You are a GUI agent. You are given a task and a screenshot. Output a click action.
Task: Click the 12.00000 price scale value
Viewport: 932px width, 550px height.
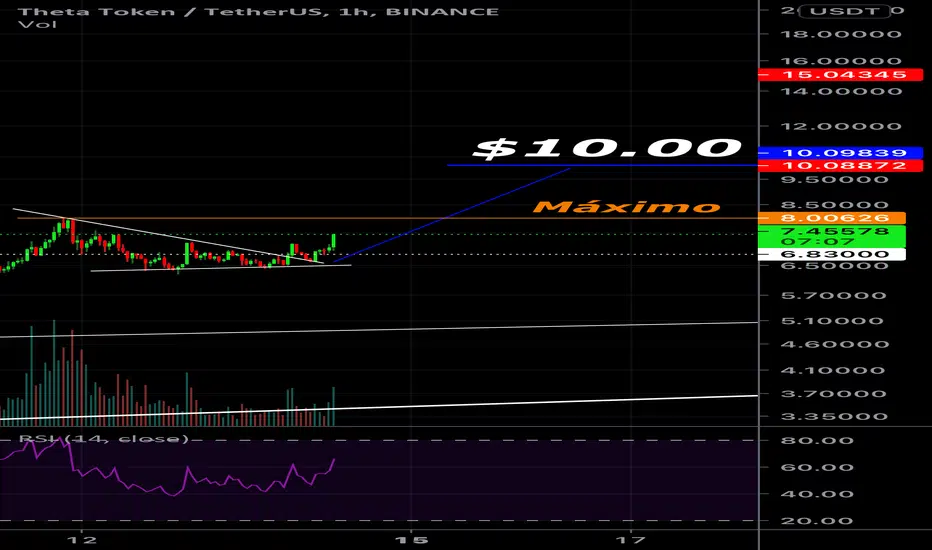tap(840, 126)
